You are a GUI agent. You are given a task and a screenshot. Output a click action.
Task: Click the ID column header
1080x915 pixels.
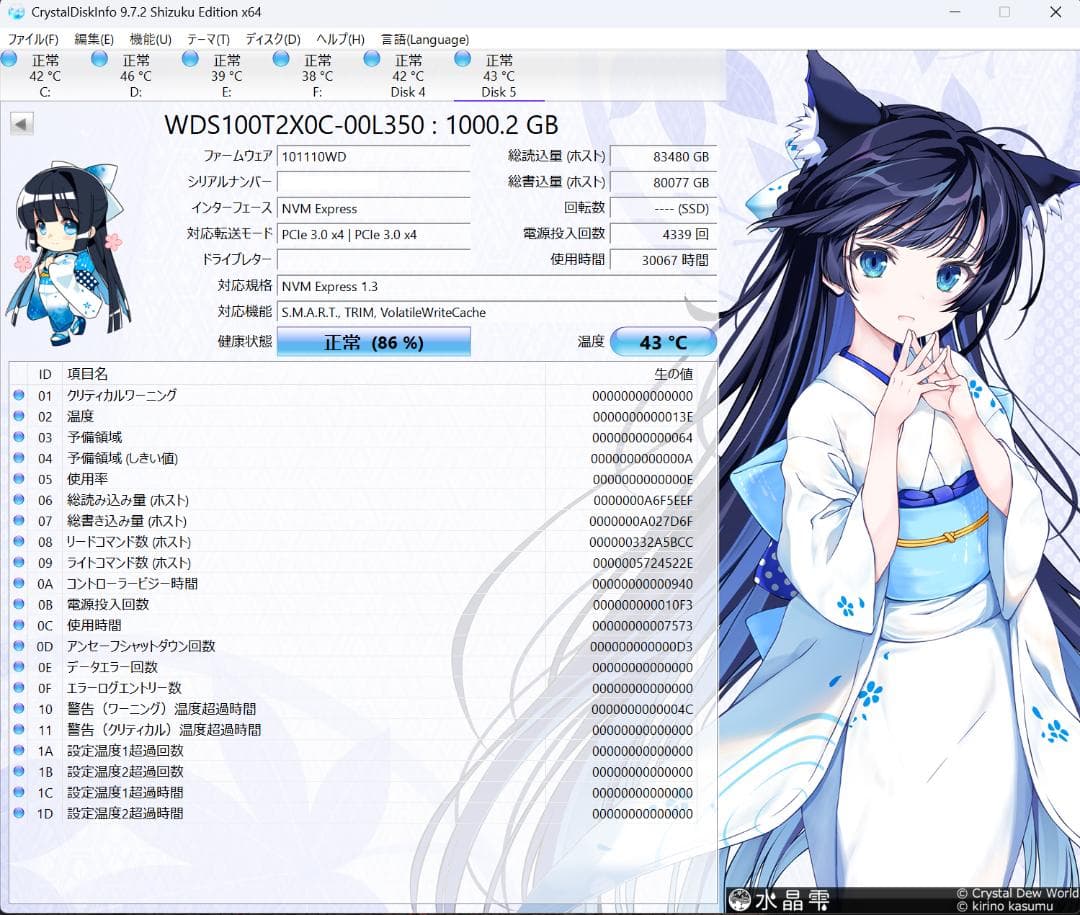(x=45, y=374)
